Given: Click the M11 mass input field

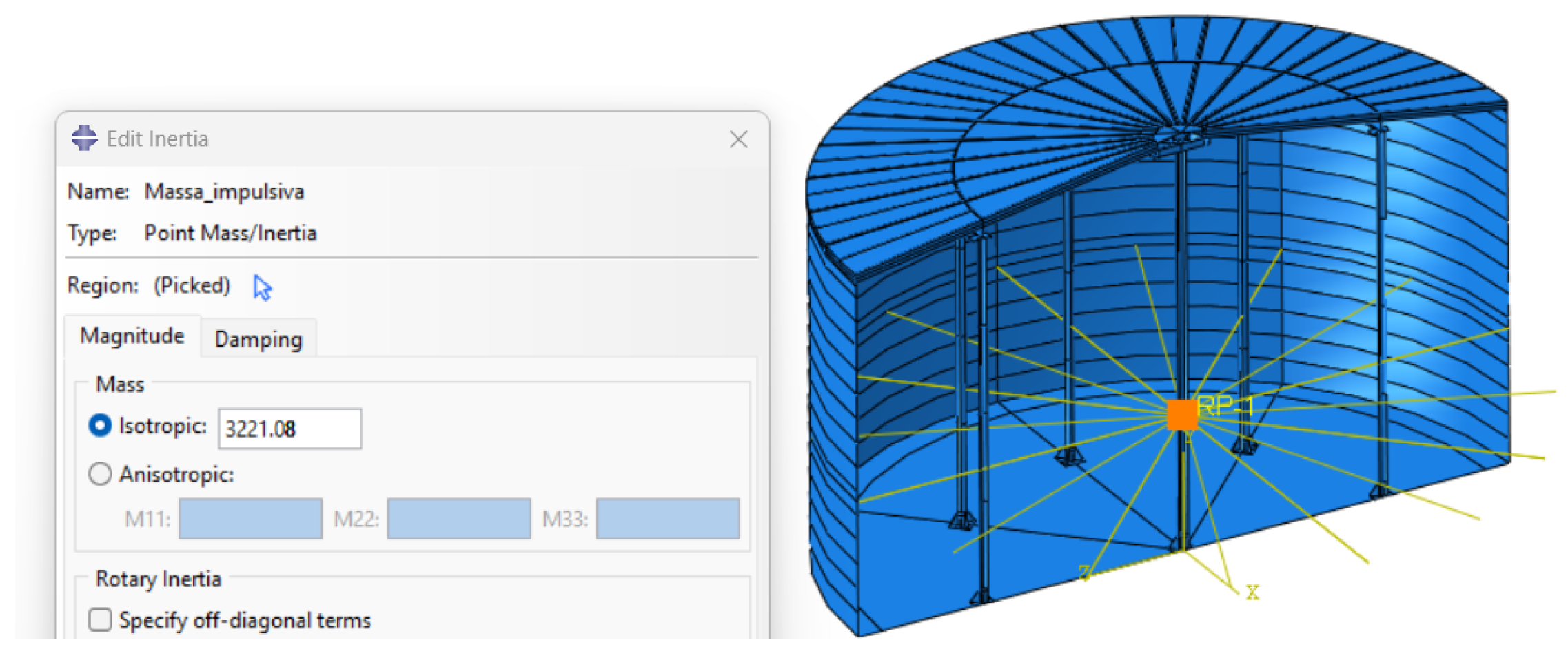Looking at the screenshot, I should [250, 519].
